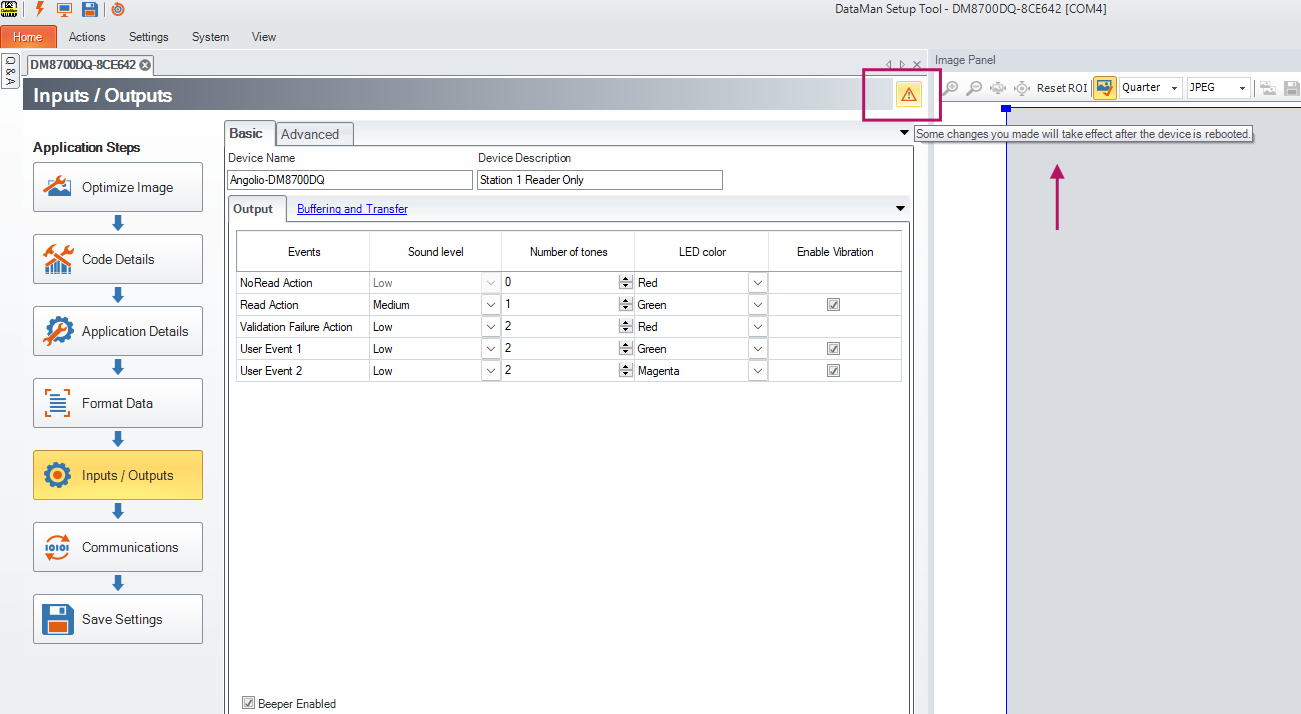Switch to the Advanced tab
Image resolution: width=1301 pixels, height=714 pixels.
[313, 133]
